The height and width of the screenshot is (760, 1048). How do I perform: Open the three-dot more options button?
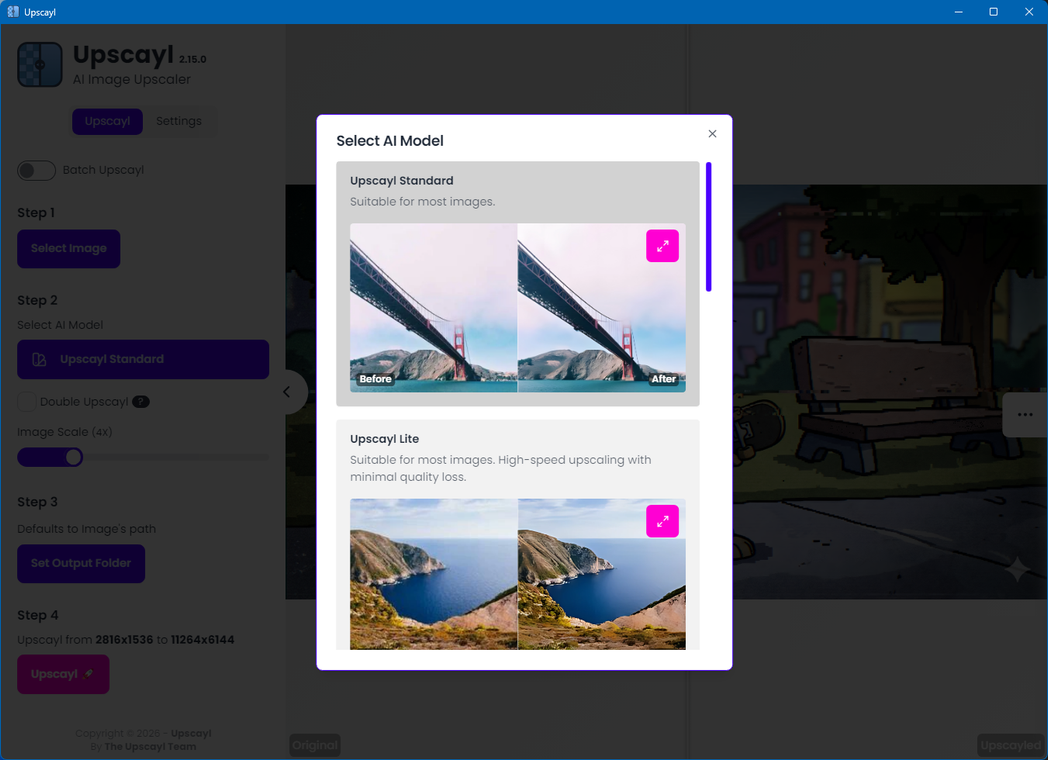click(x=1025, y=414)
